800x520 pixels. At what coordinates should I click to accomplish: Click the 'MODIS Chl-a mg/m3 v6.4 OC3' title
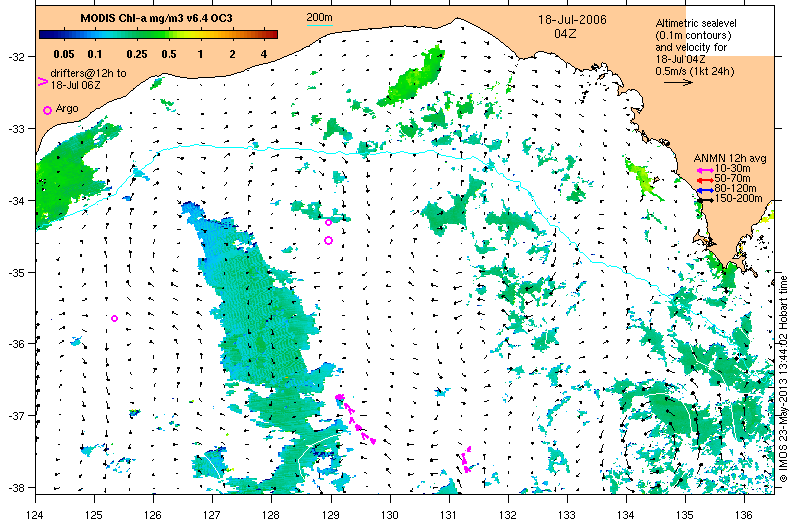click(156, 18)
